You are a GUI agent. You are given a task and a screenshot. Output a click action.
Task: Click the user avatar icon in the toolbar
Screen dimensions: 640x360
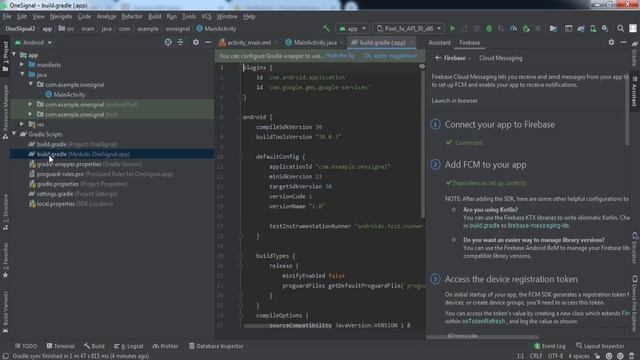[633, 29]
